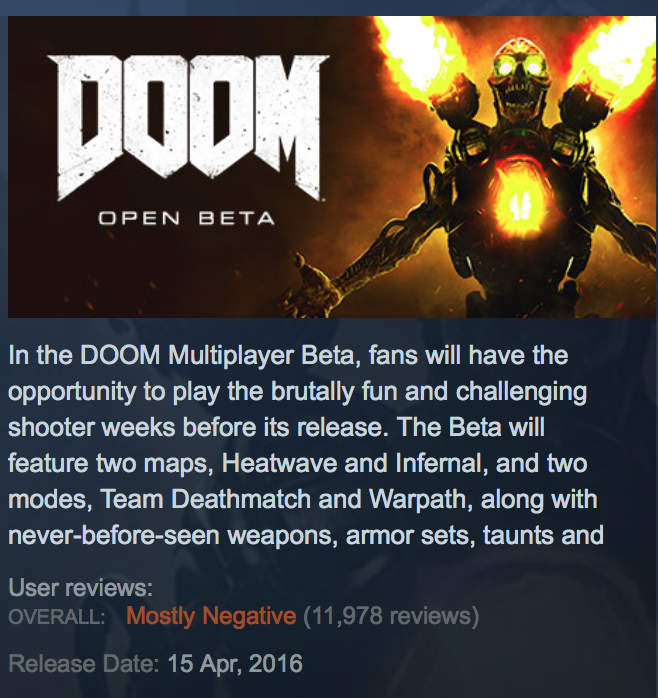Screen dimensions: 658x698
Task: Click the User reviews: label
Action: 81,588
